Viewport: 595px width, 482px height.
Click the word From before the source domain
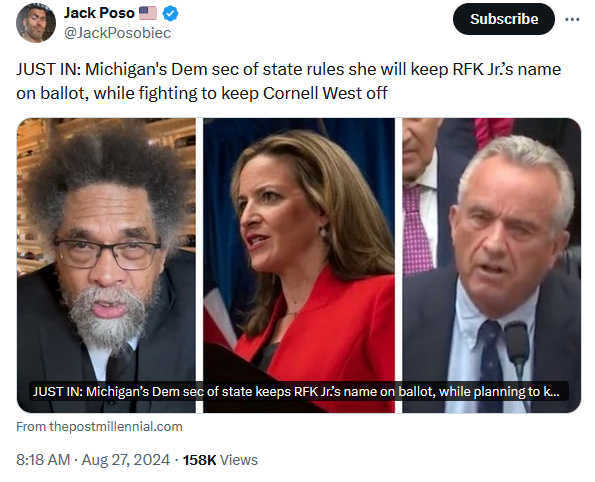[x=31, y=427]
